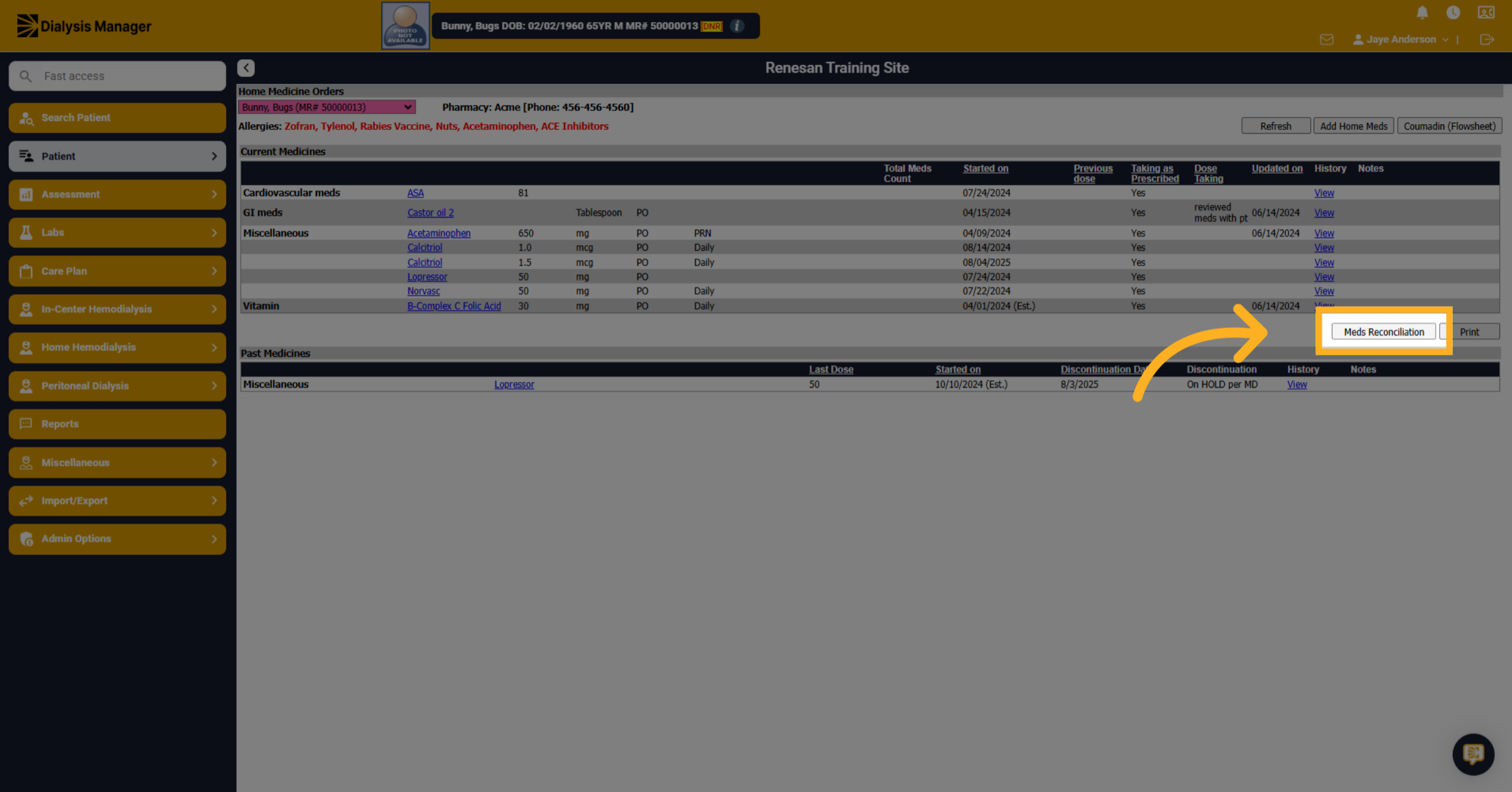
Task: Open Coumadin (Flowsheet) button
Action: pyautogui.click(x=1450, y=126)
